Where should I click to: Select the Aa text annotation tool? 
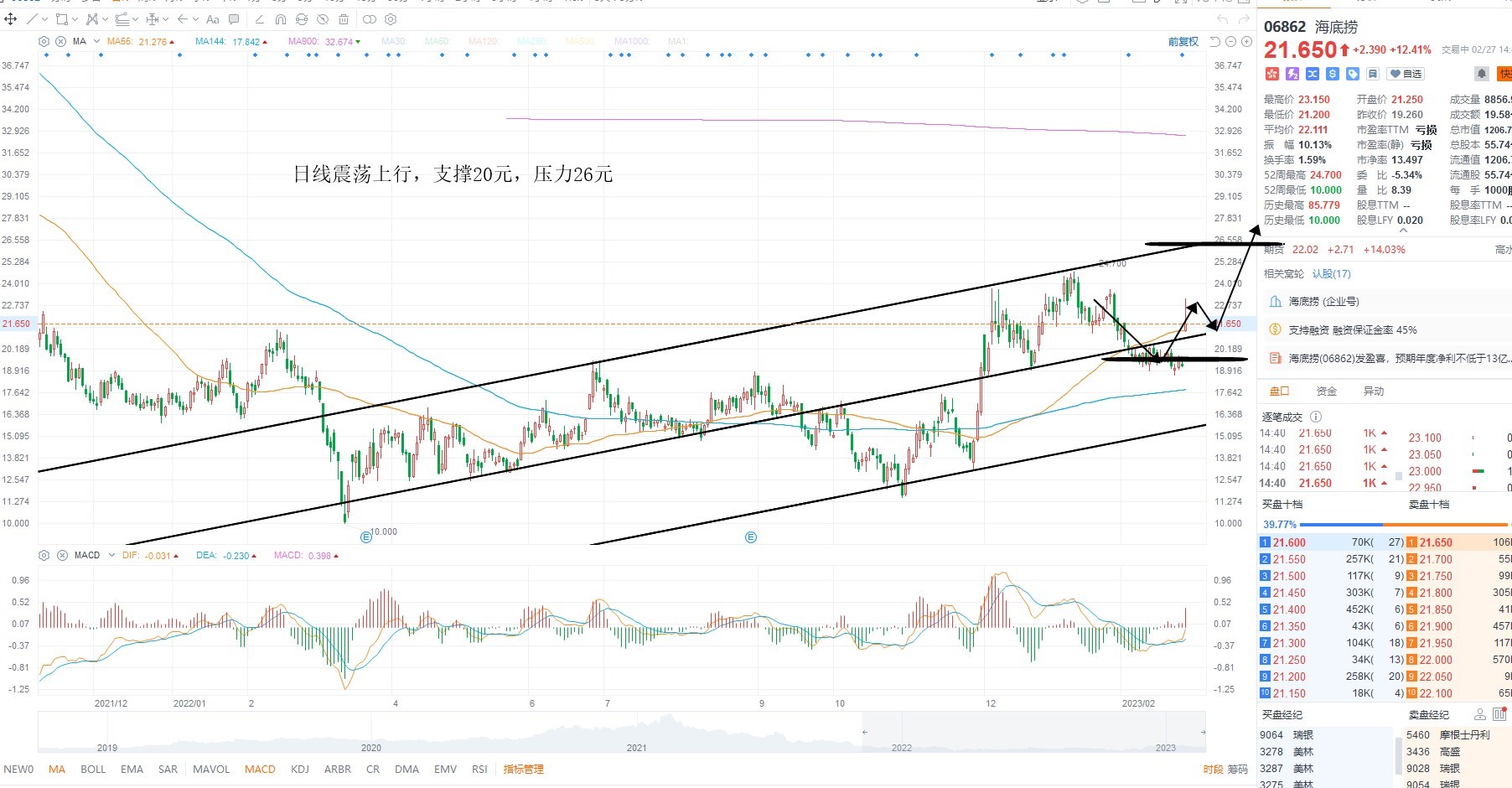[212, 18]
